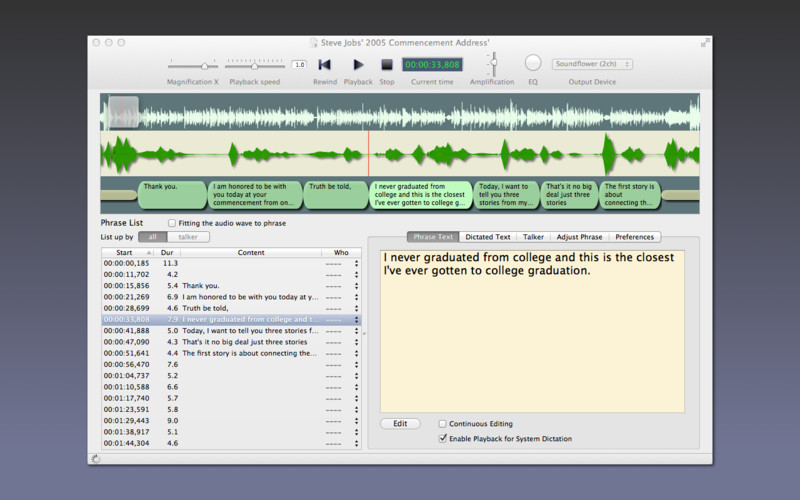Select row 00:01:29,443
800x500 pixels.
click(x=231, y=420)
